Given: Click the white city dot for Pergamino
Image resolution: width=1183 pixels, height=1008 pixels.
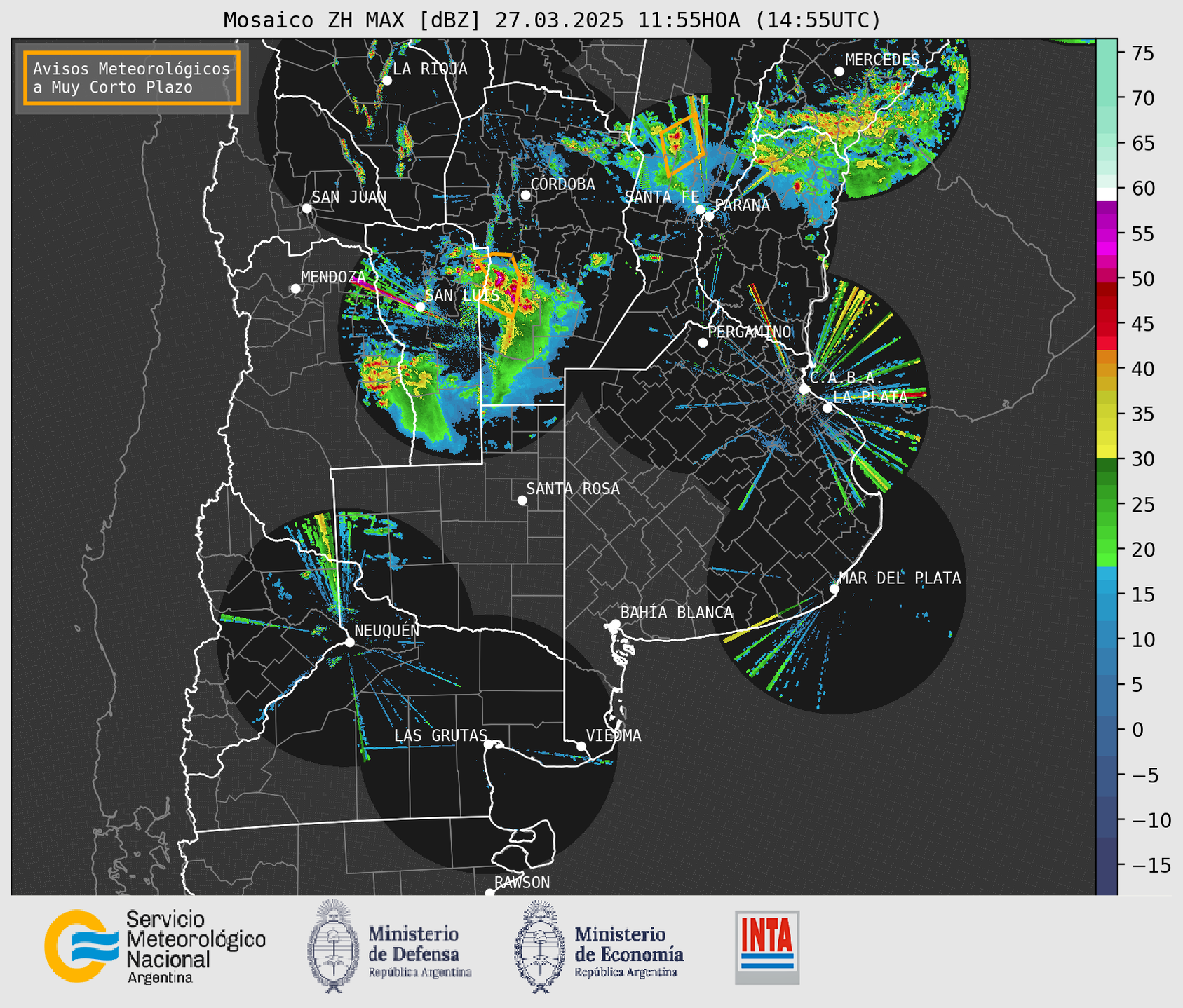Looking at the screenshot, I should pos(703,343).
